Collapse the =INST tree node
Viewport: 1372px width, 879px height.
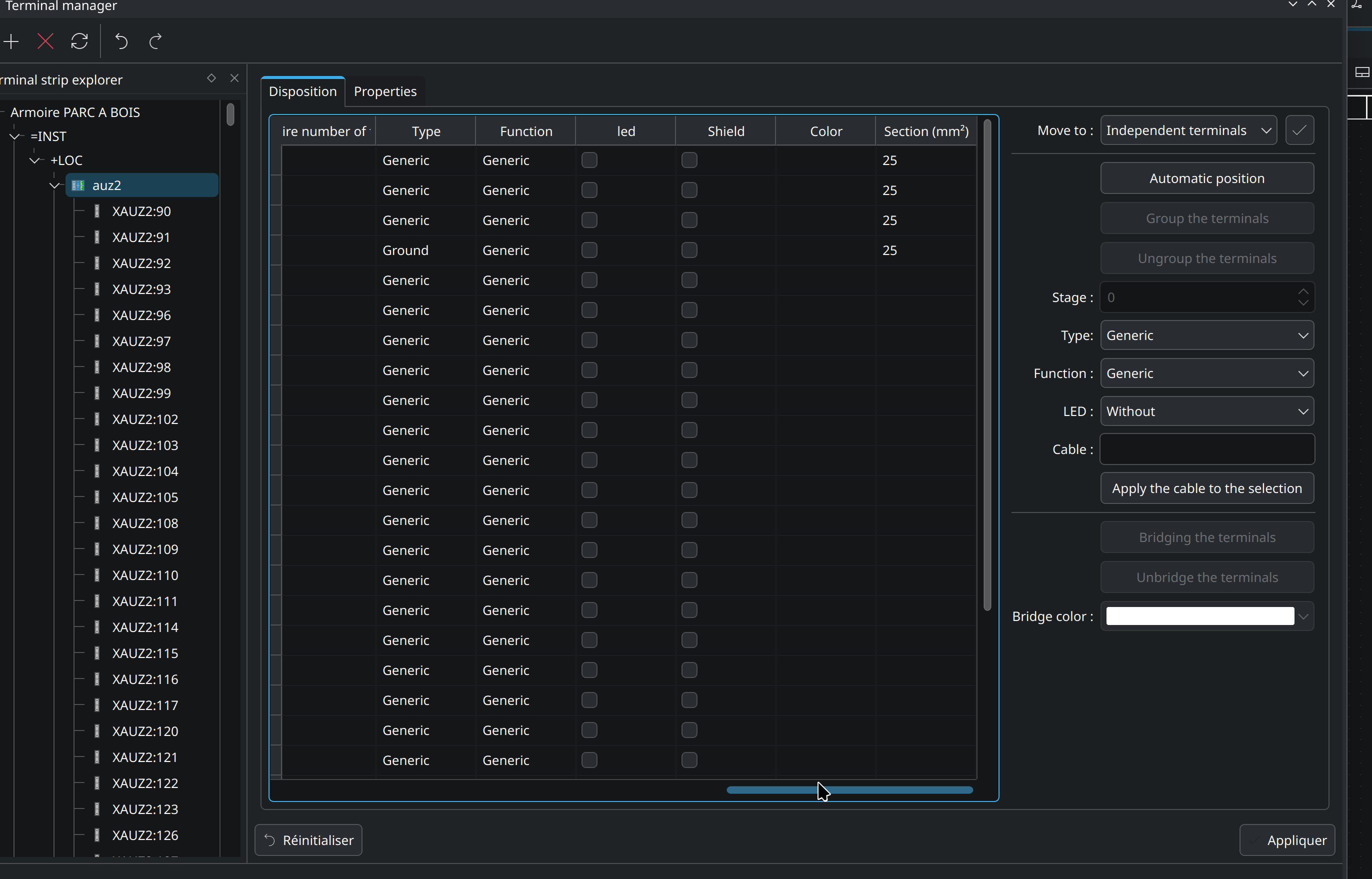[x=15, y=136]
